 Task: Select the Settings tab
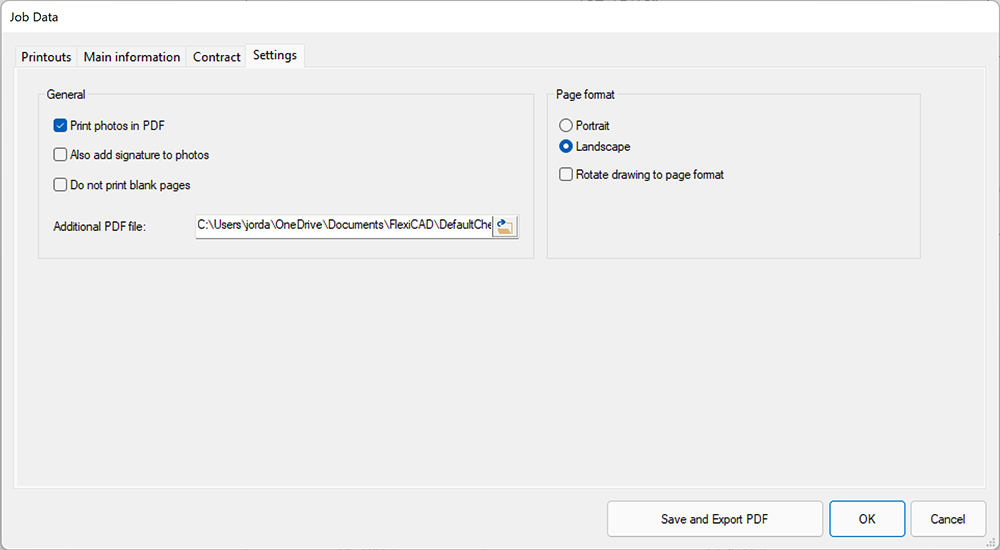coord(275,56)
